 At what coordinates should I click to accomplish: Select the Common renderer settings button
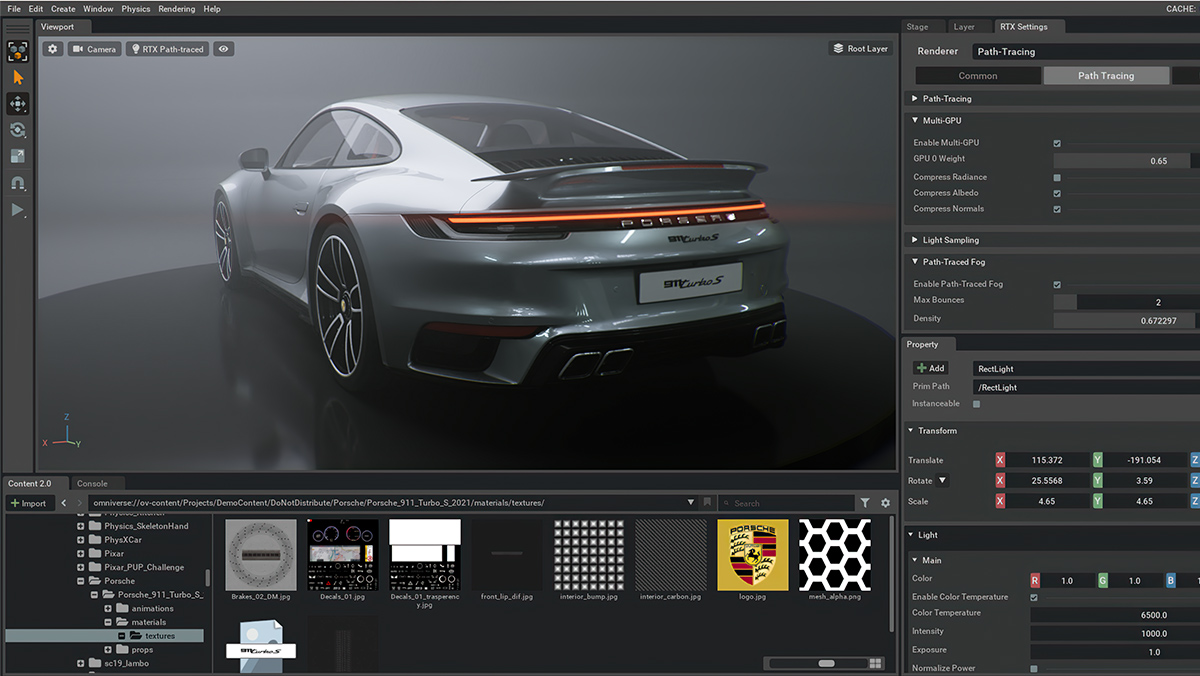pos(977,75)
